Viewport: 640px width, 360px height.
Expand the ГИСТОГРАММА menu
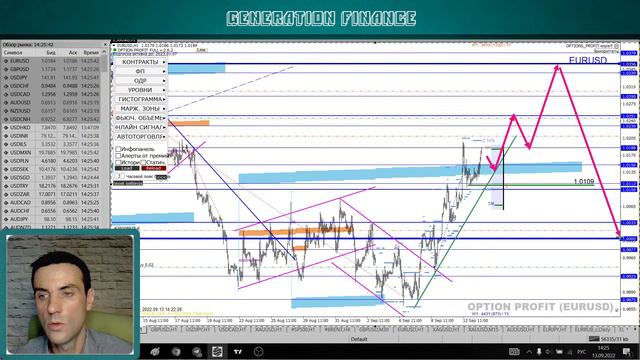[x=140, y=99]
